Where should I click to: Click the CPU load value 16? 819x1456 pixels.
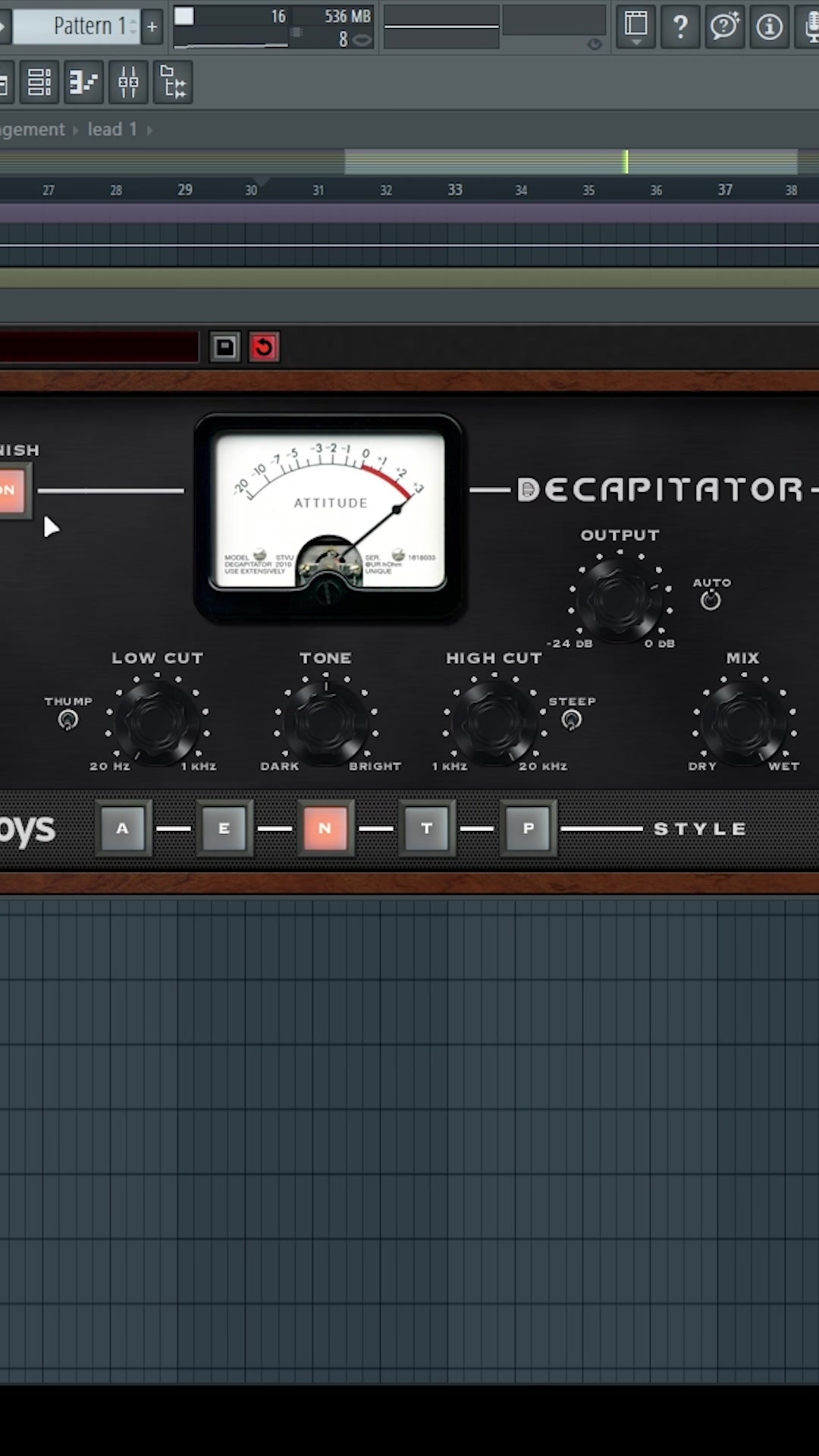278,16
